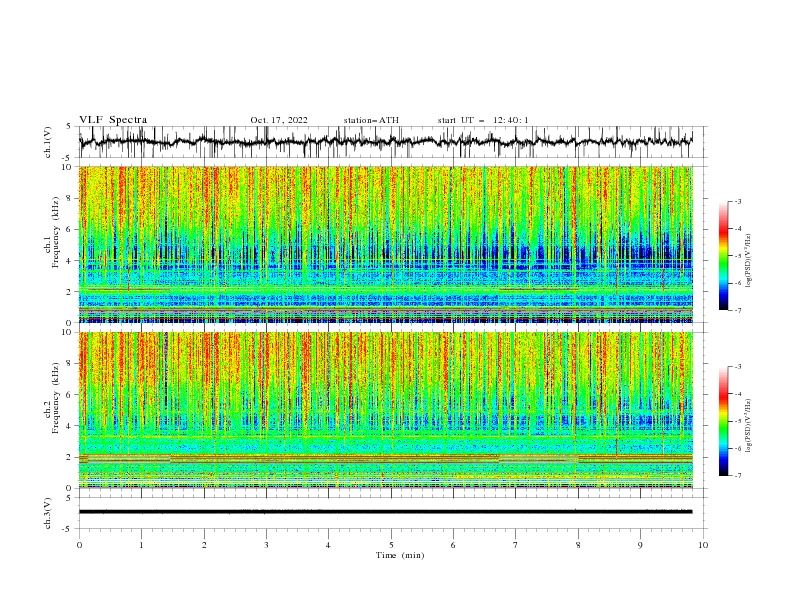Screen dimensions: 792x612
Task: Click the 'ch.1 Frequency (kHz)' axis label
Action: (52, 230)
